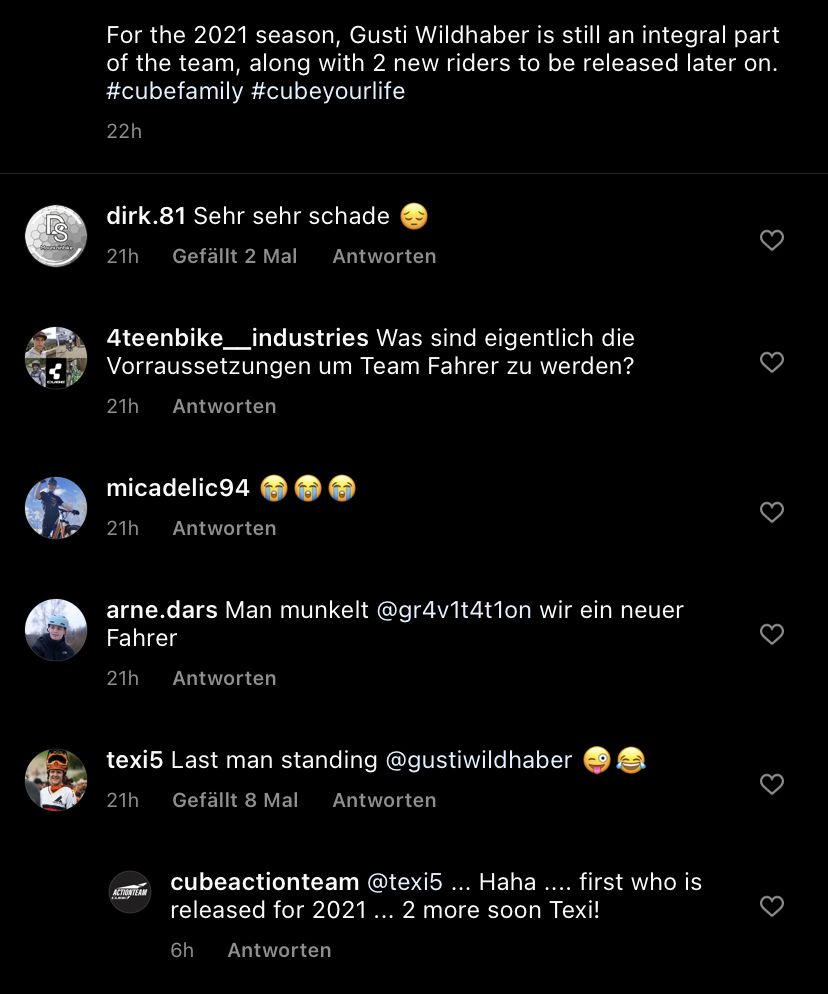Image resolution: width=828 pixels, height=994 pixels.
Task: Reply to dirk.81 via Antworten
Action: point(384,256)
